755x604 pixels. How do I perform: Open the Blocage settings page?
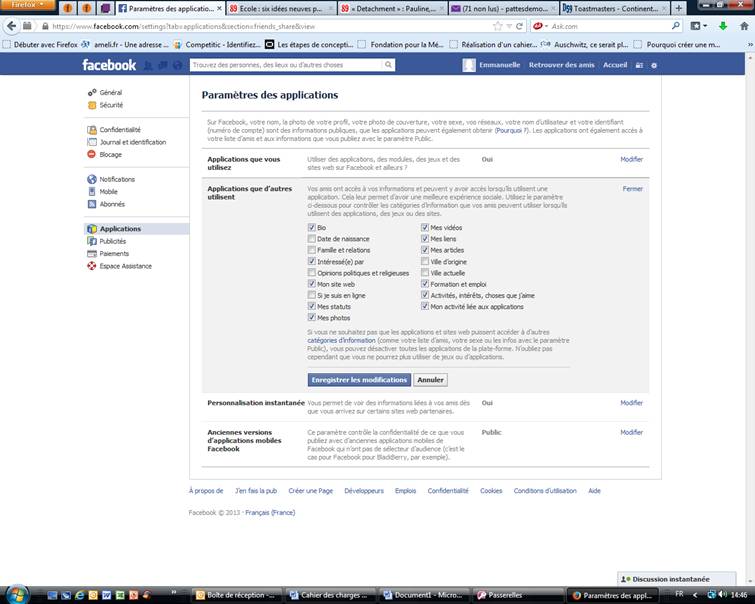(110, 155)
